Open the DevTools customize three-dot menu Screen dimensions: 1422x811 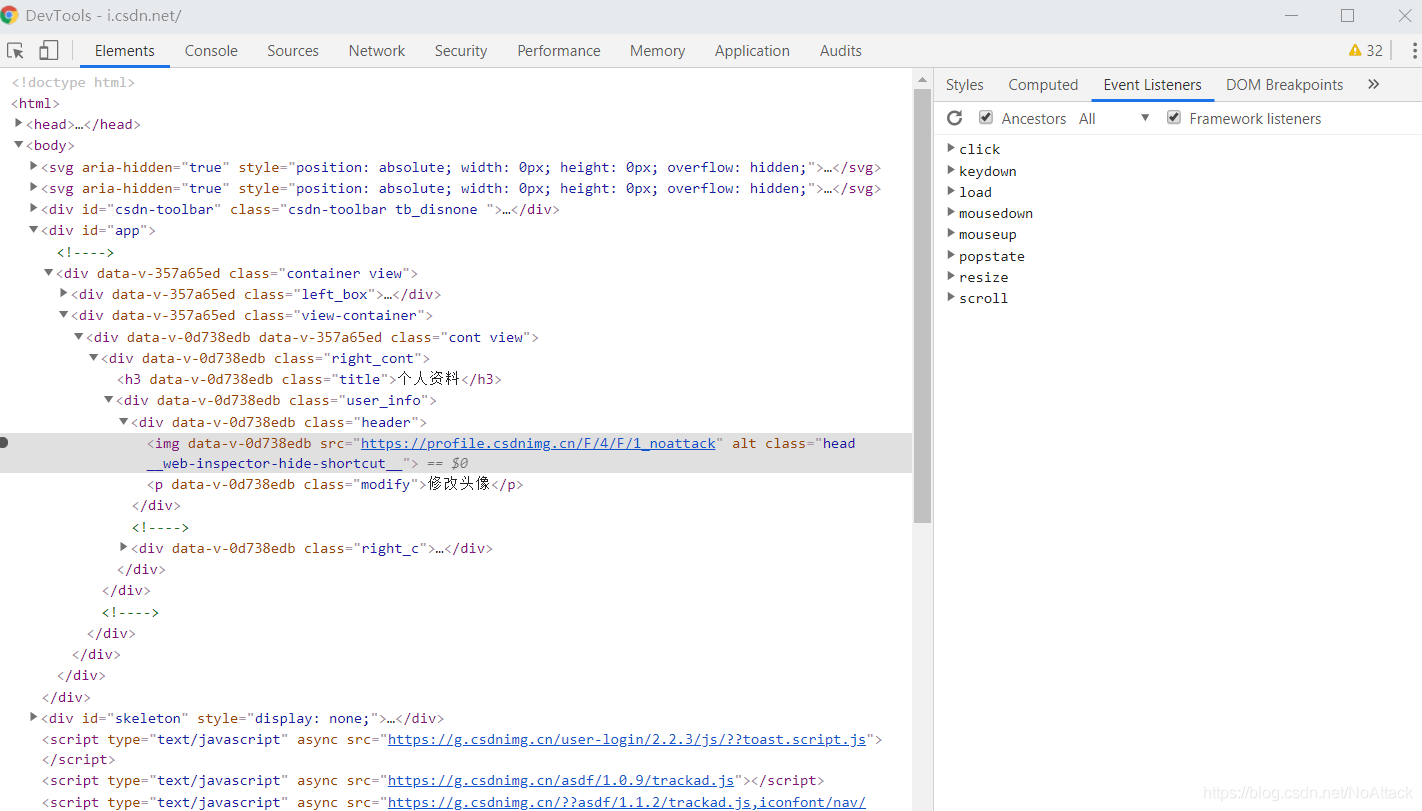click(1414, 51)
